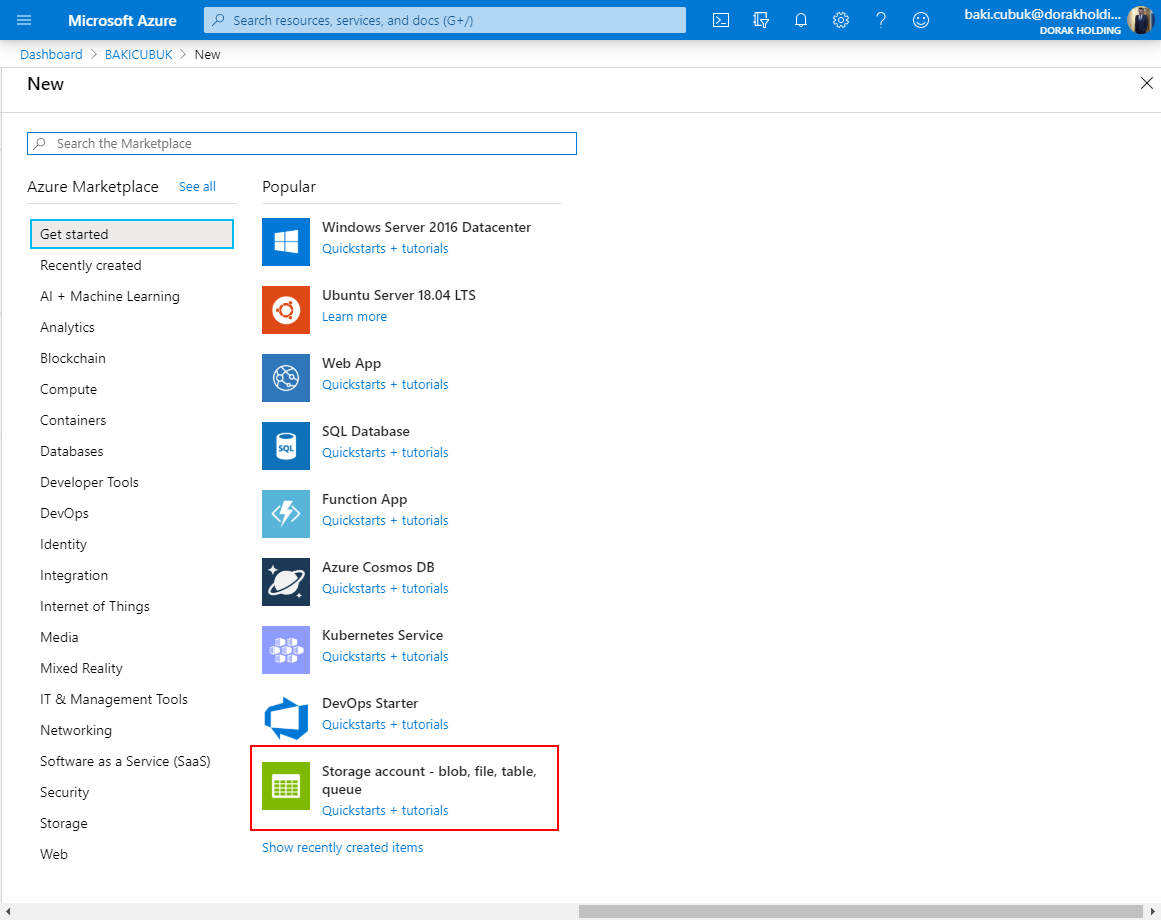1161x920 pixels.
Task: Open Cosmos DB Quickstarts + tutorials link
Action: click(385, 589)
